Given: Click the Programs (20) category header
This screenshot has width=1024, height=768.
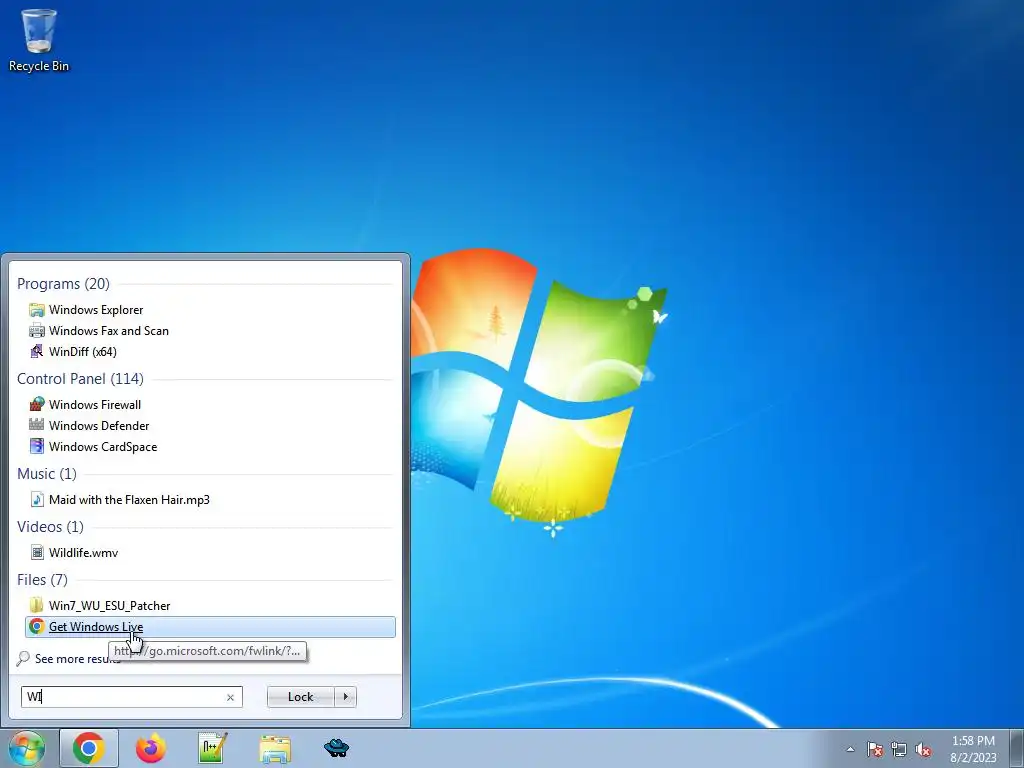Looking at the screenshot, I should click(x=63, y=284).
